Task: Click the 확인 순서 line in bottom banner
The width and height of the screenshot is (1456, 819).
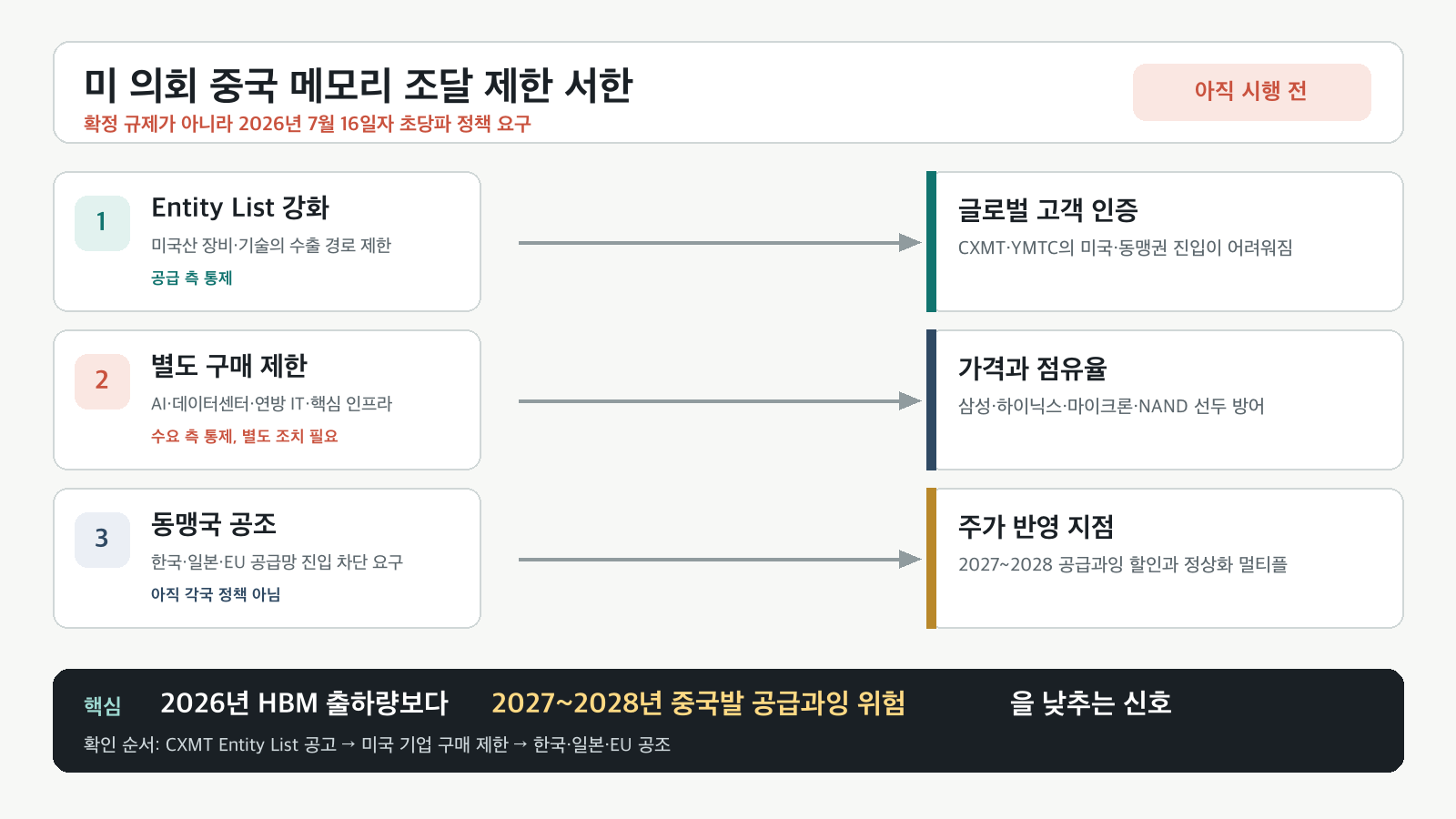Action: coord(377,745)
